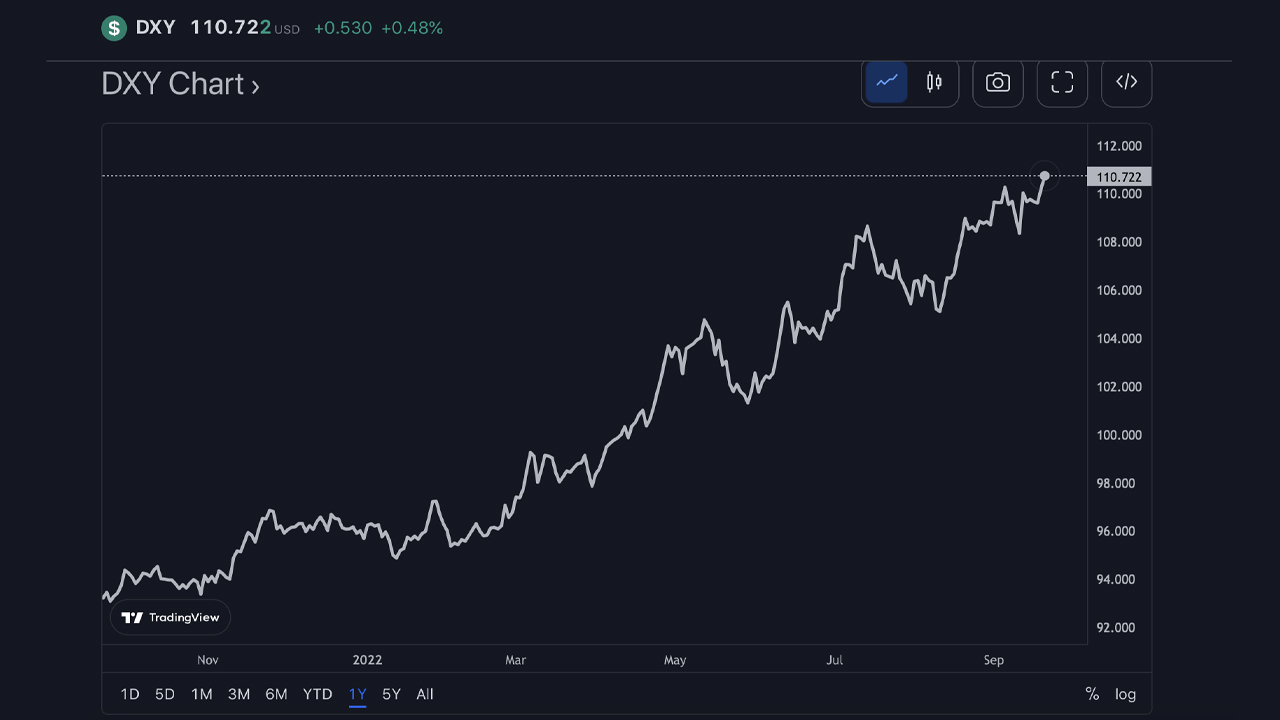Take a chart snapshot with camera icon
The width and height of the screenshot is (1280, 720).
pyautogui.click(x=998, y=82)
